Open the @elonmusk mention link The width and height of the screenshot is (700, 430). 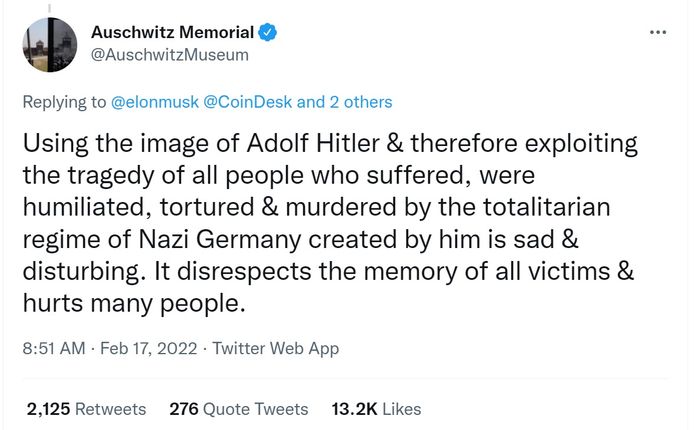pos(154,102)
